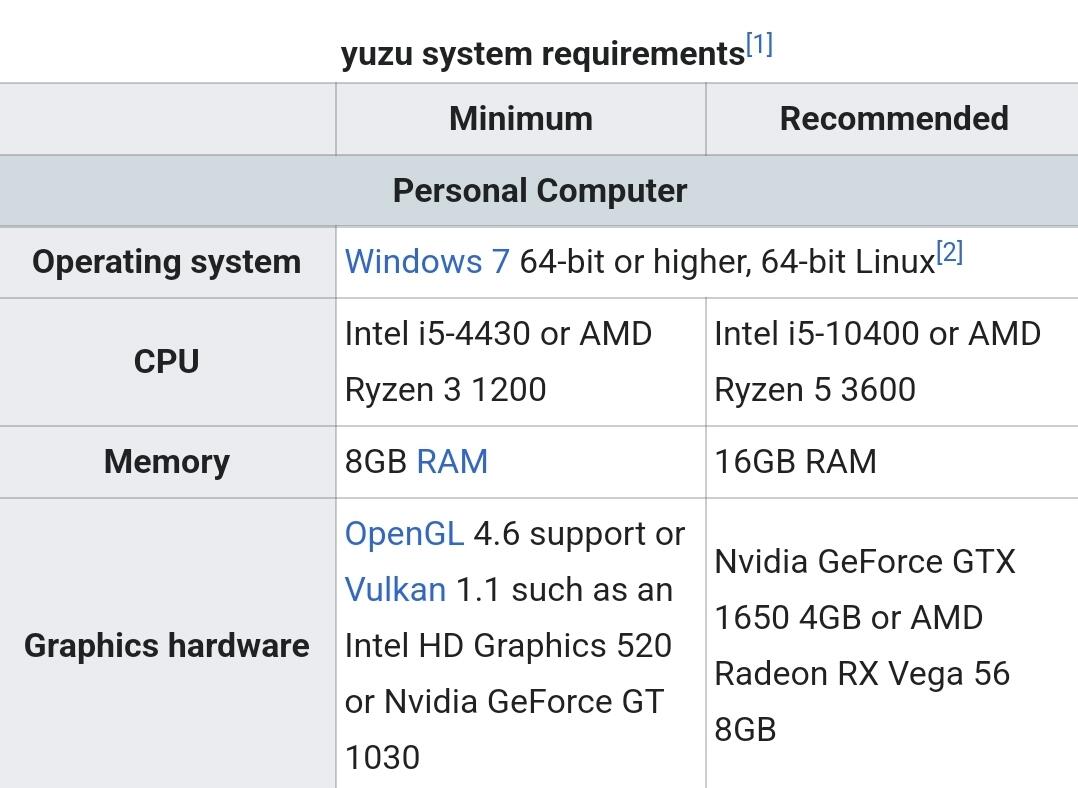Image resolution: width=1078 pixels, height=788 pixels.
Task: Follow the RAM hyperlink in Memory row
Action: [452, 462]
